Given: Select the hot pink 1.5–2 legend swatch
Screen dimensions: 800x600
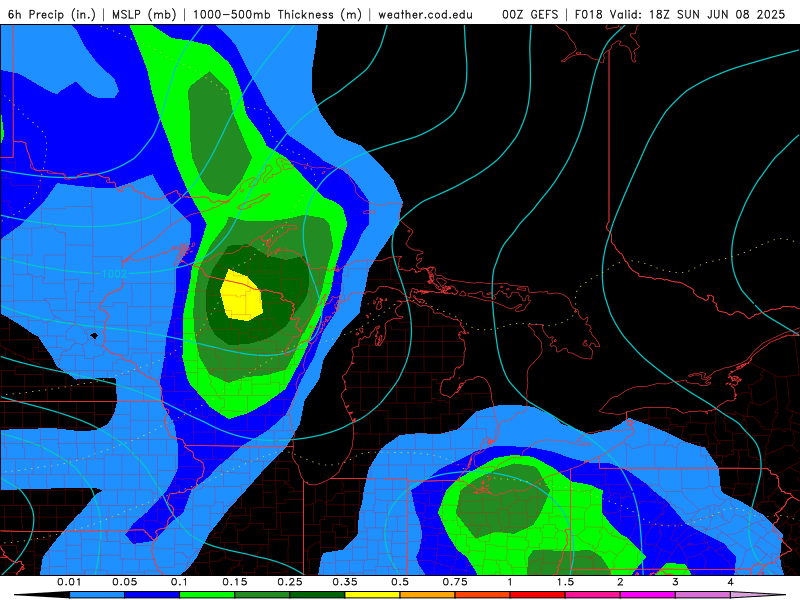Looking at the screenshot, I should point(593,595).
